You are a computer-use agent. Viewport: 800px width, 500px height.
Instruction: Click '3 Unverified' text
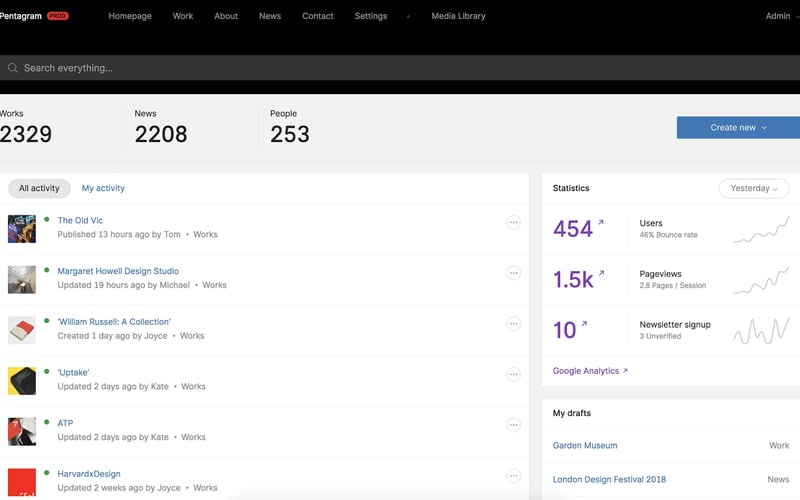(x=660, y=336)
